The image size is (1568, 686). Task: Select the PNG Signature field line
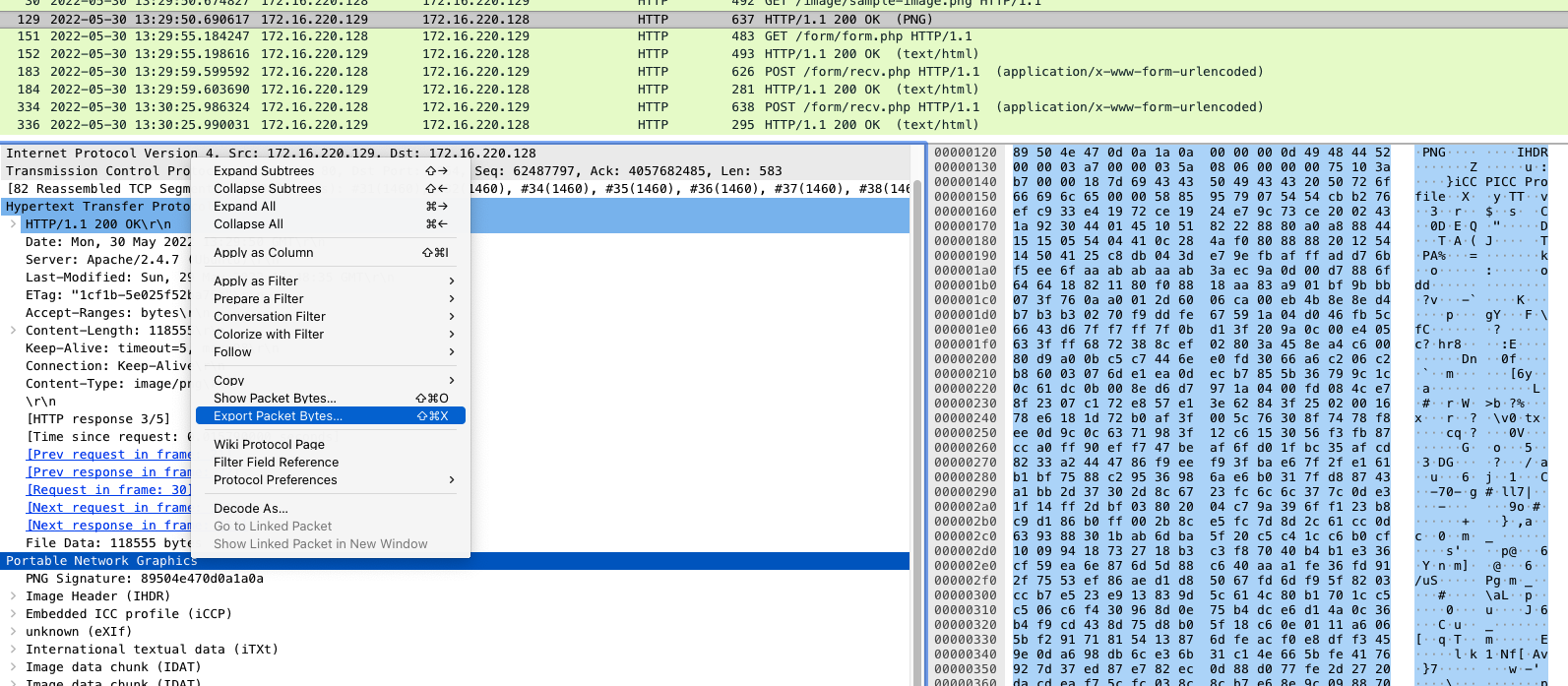tap(145, 579)
